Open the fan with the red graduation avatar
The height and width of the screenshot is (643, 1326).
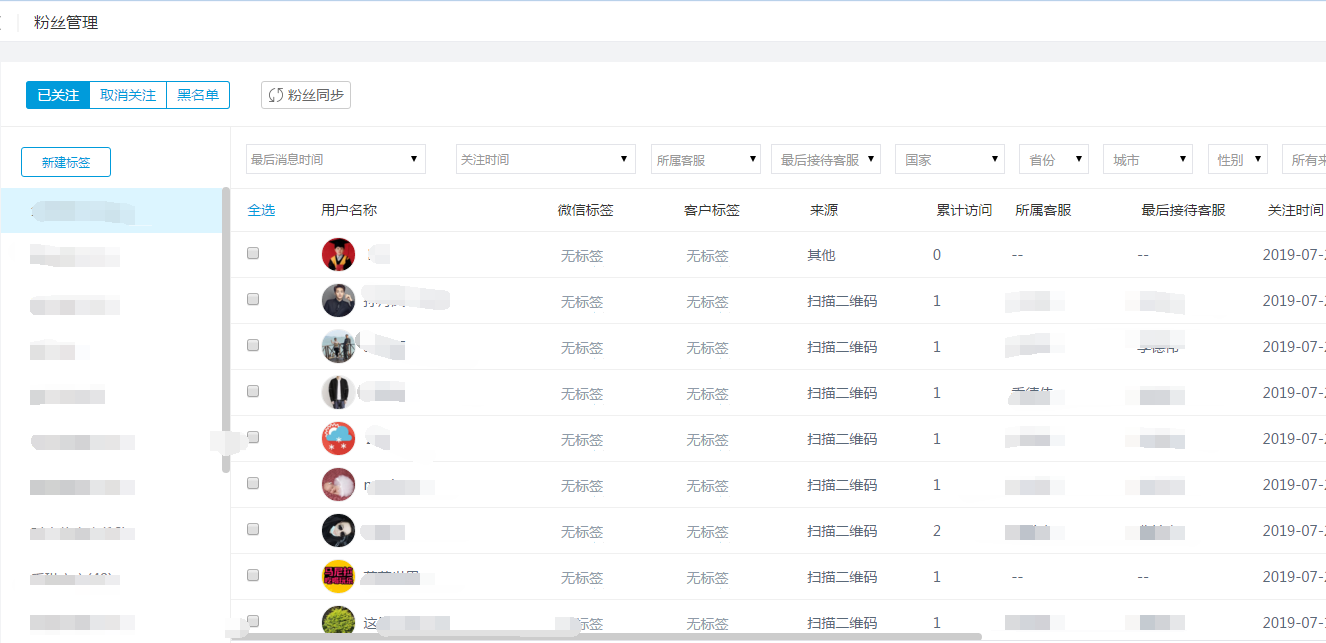point(338,255)
